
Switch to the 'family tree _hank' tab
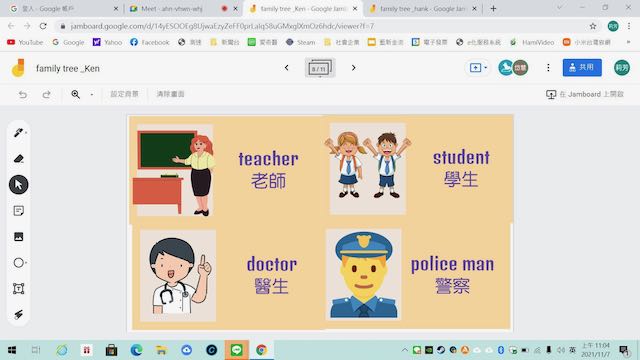pos(422,9)
